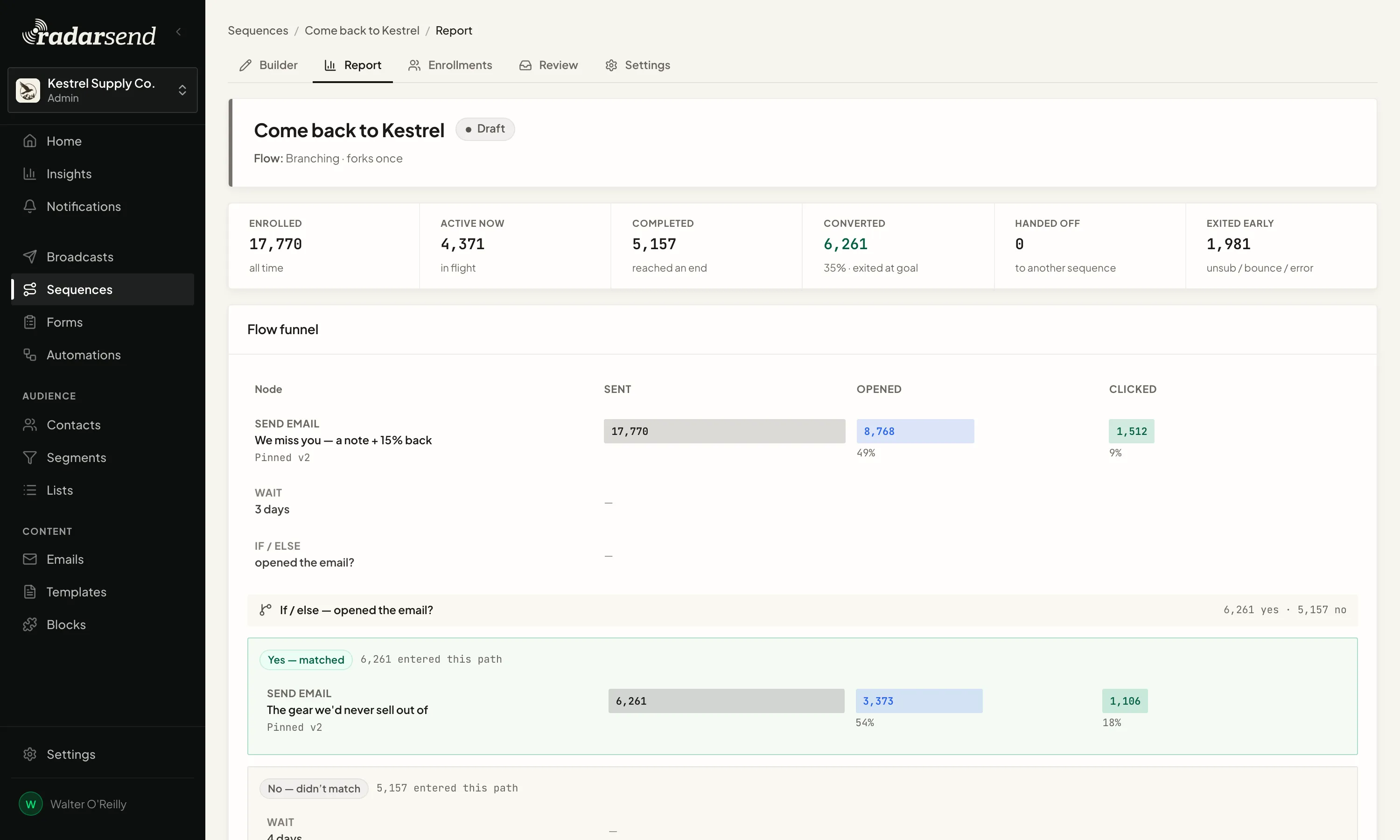
Task: Click the Converted 6,261 value
Action: (x=846, y=244)
